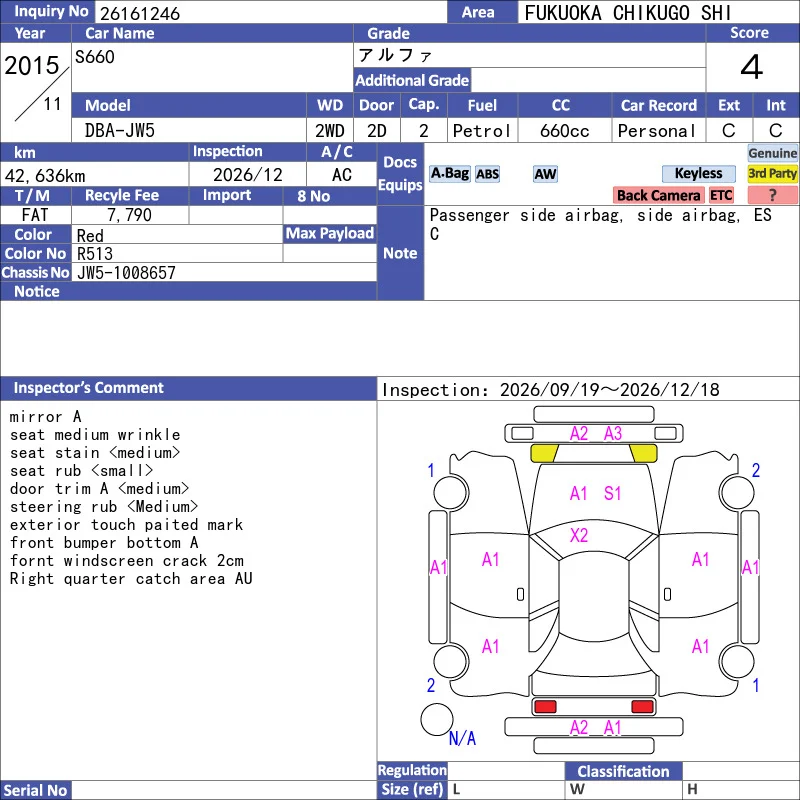Click the Keyless equipment badge

pos(698,173)
